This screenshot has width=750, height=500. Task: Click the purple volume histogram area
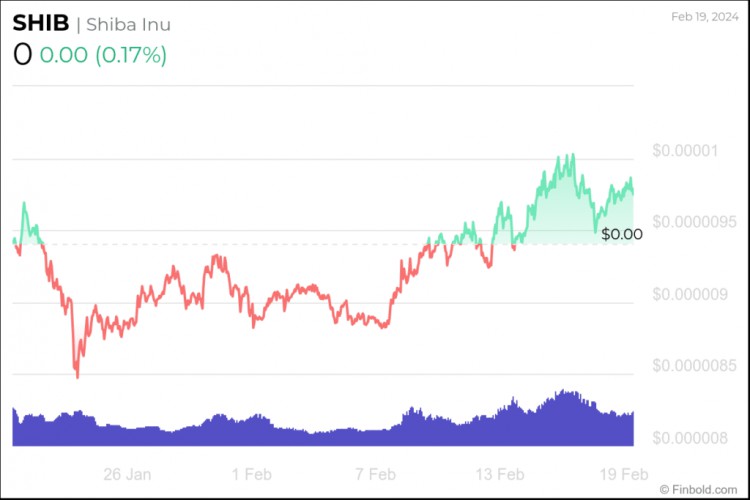tap(323, 426)
